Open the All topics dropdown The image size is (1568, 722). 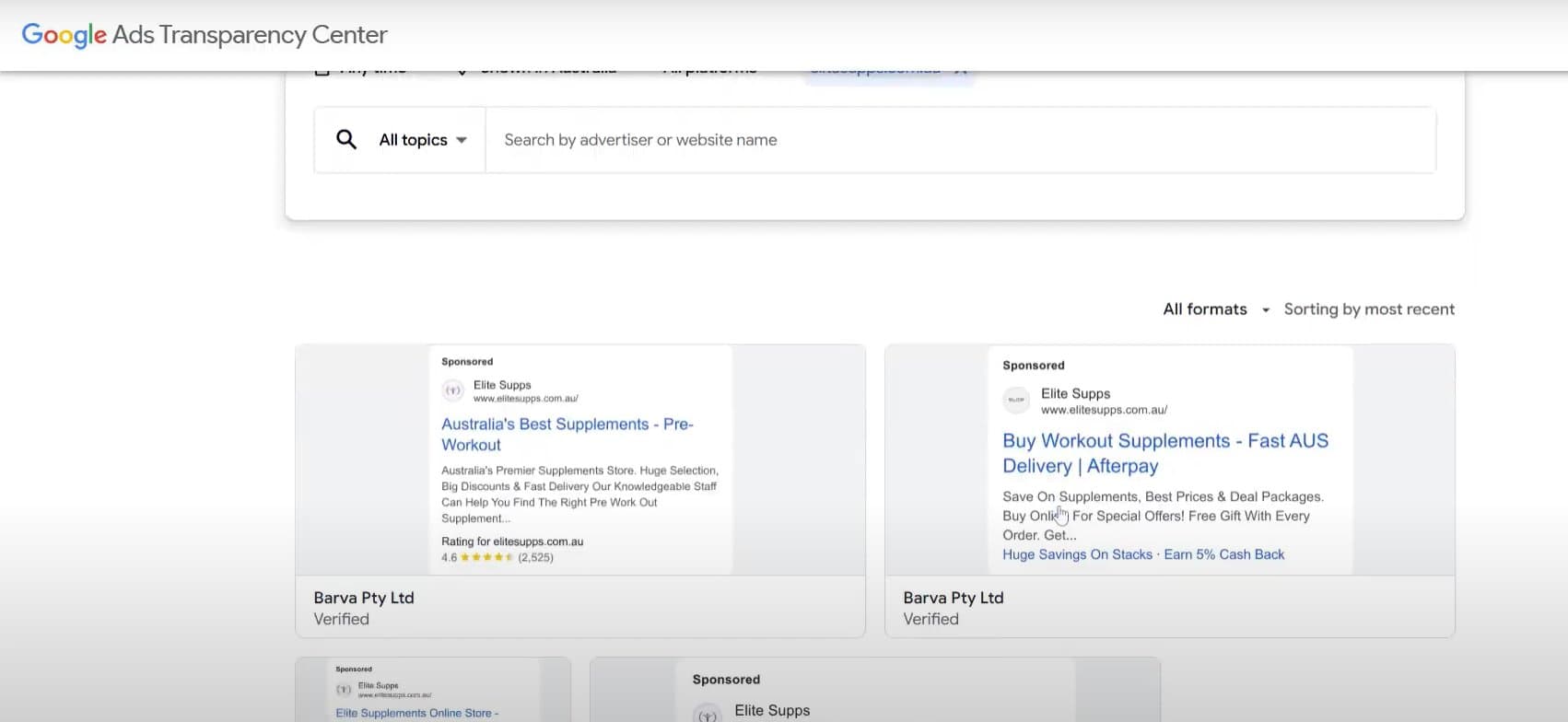(423, 140)
